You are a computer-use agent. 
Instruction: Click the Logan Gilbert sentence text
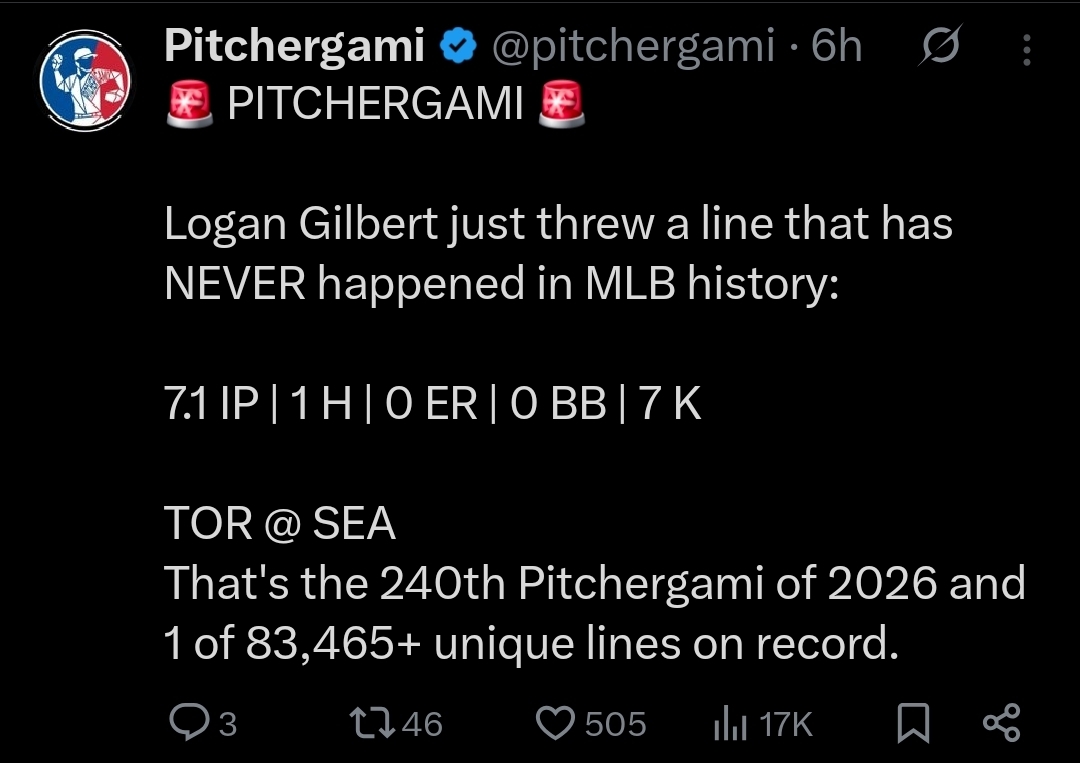coord(559,253)
